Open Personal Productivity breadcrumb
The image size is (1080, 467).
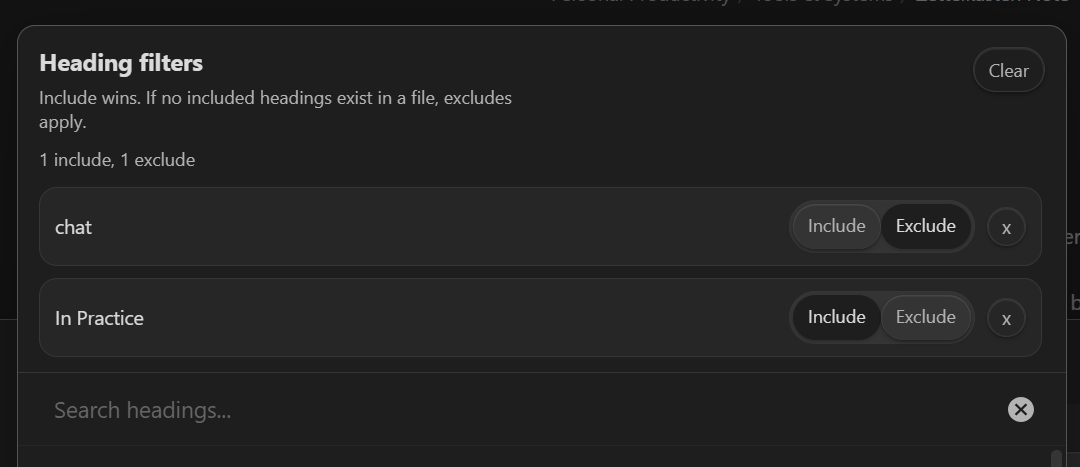[640, 4]
